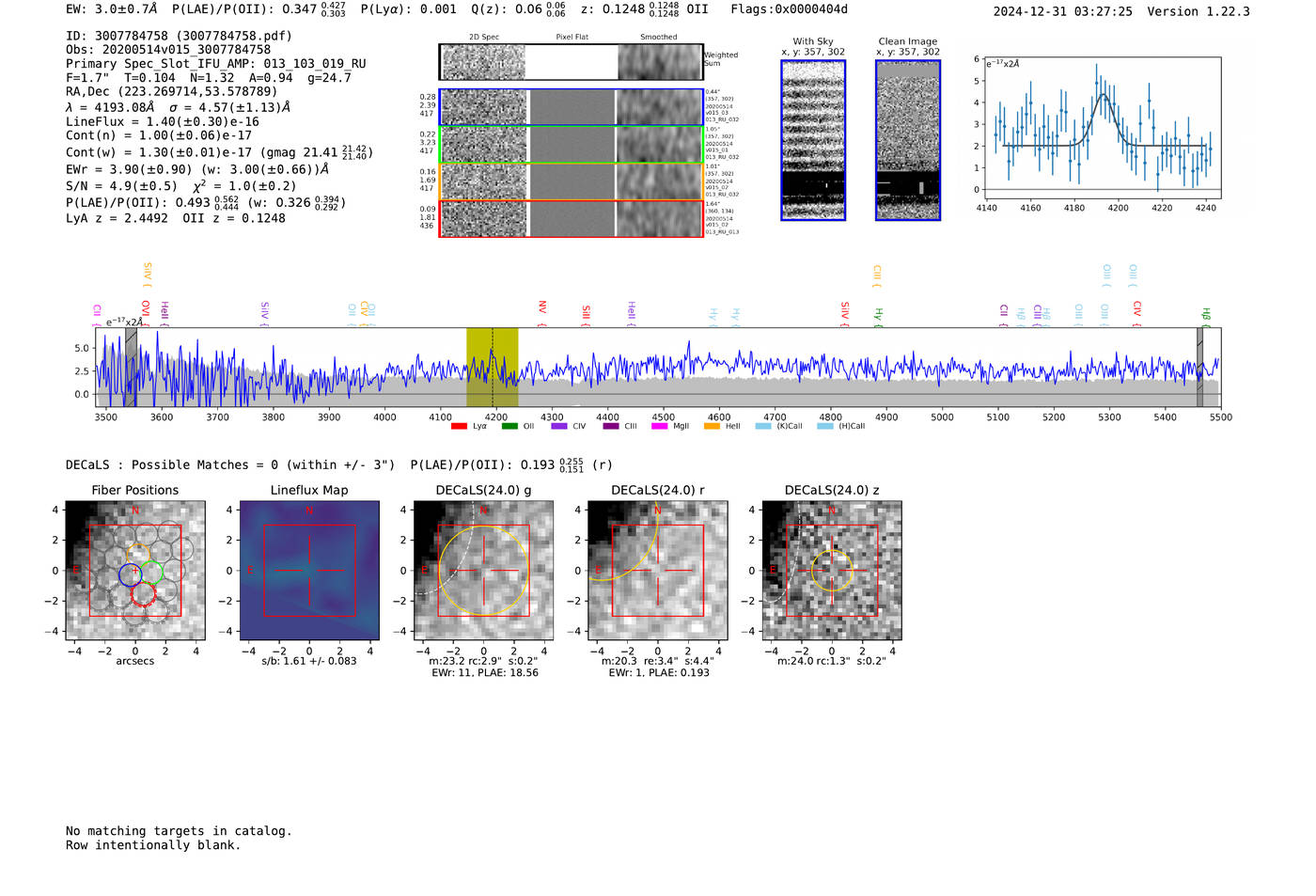The height and width of the screenshot is (896, 1316).
Task: Click the EWr: 11. PLAE: 18.56 caption
Action: click(485, 673)
